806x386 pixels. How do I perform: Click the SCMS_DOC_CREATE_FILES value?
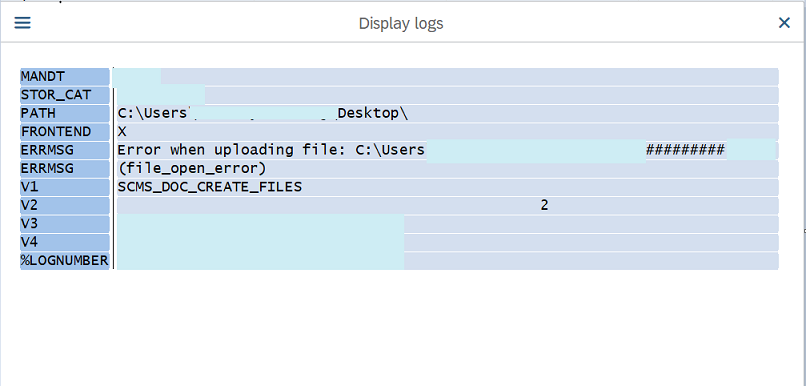coord(210,187)
